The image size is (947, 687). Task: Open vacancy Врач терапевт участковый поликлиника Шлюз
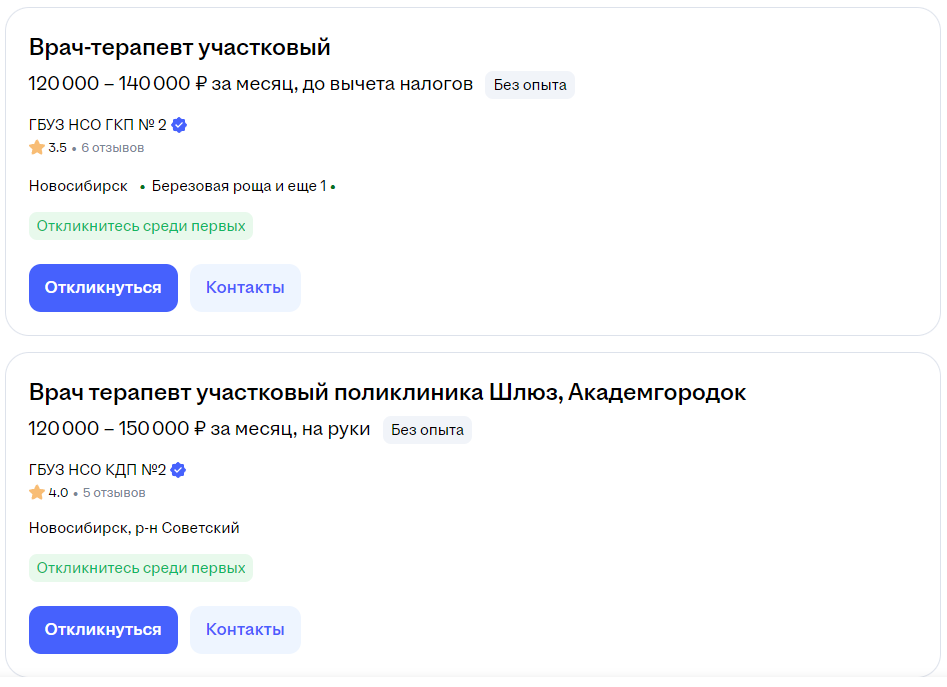[x=387, y=392]
